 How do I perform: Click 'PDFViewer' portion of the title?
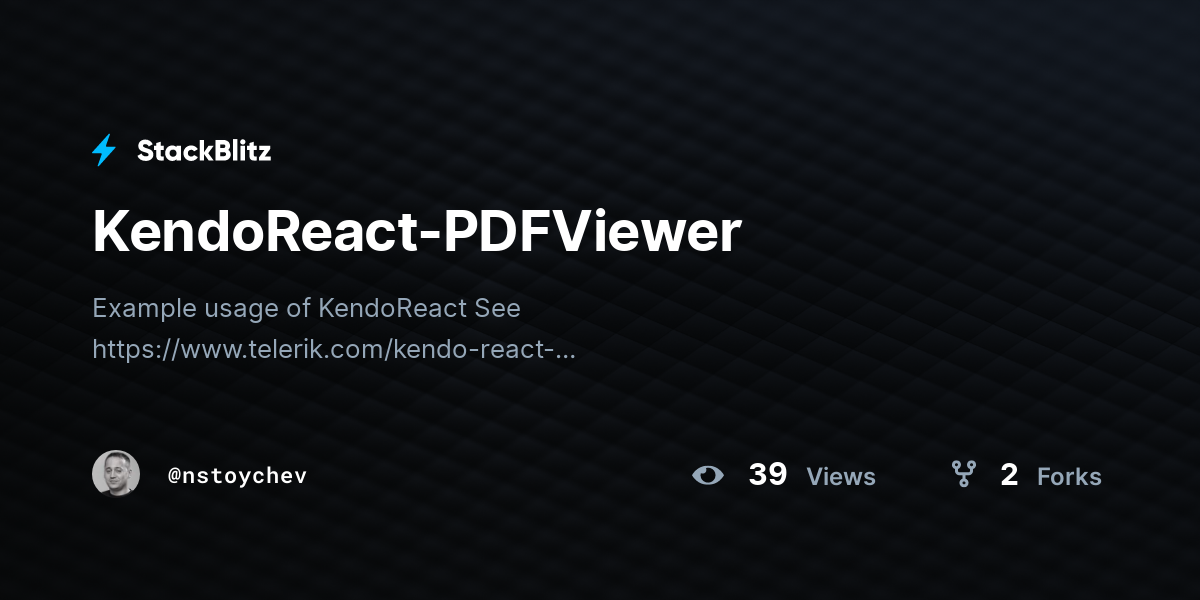[x=592, y=231]
